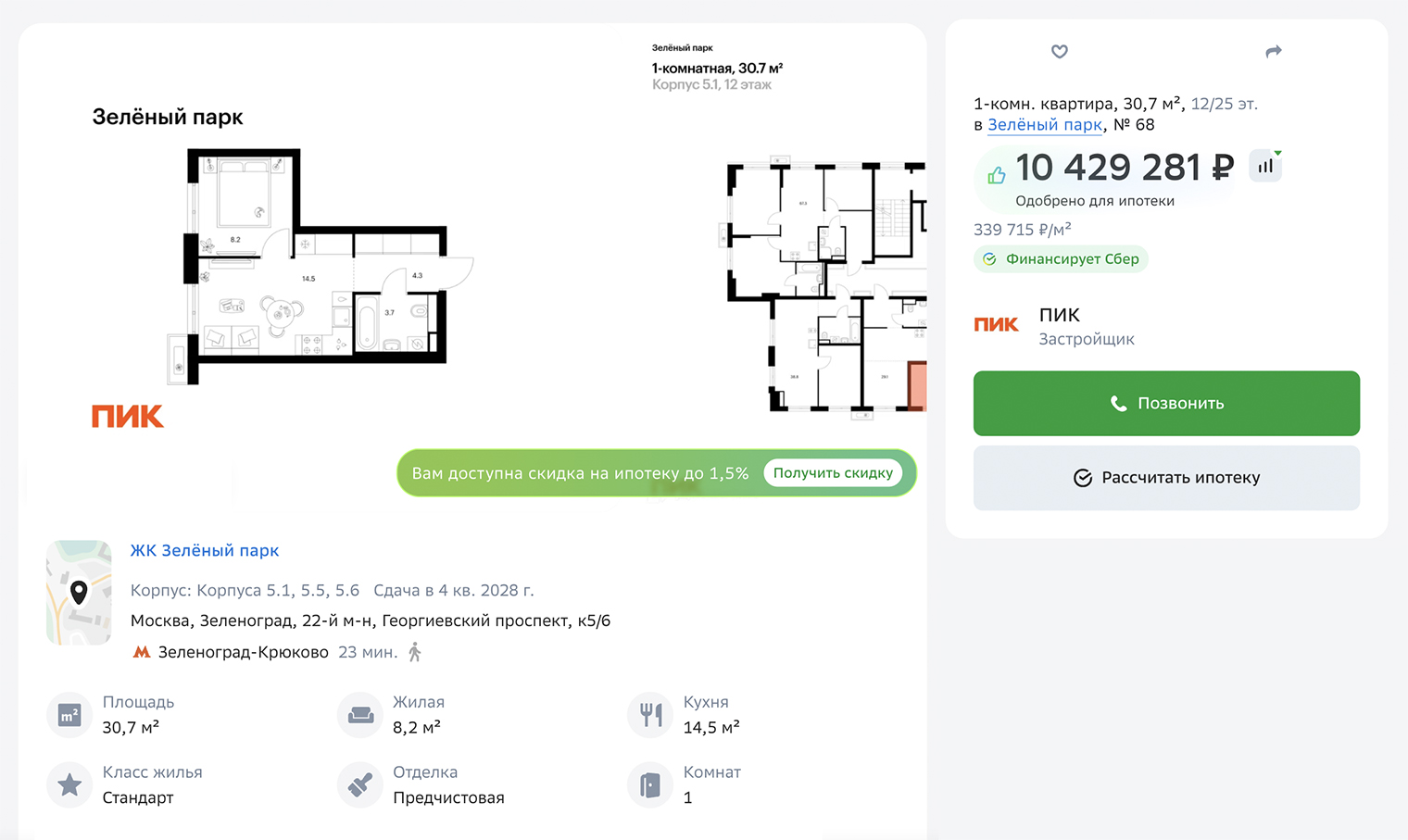Call the developer via Позвонить button

(1166, 404)
